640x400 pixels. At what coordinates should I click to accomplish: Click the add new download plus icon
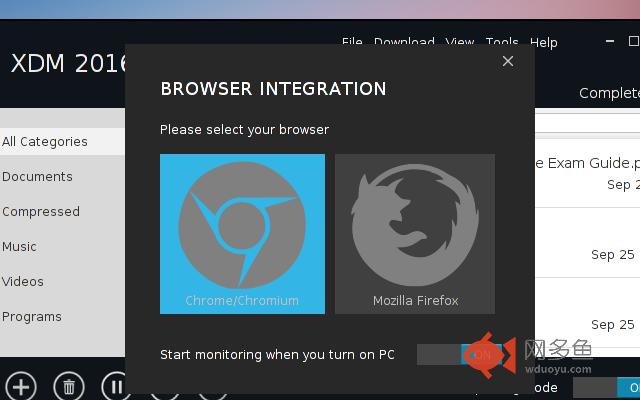(x=21, y=386)
